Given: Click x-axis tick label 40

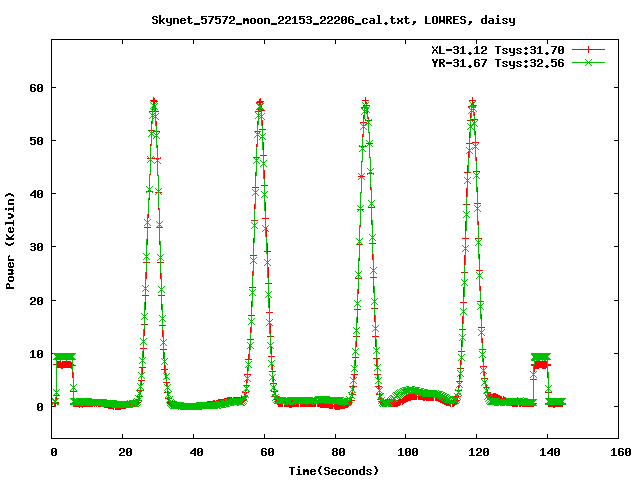Looking at the screenshot, I should pos(196,452).
